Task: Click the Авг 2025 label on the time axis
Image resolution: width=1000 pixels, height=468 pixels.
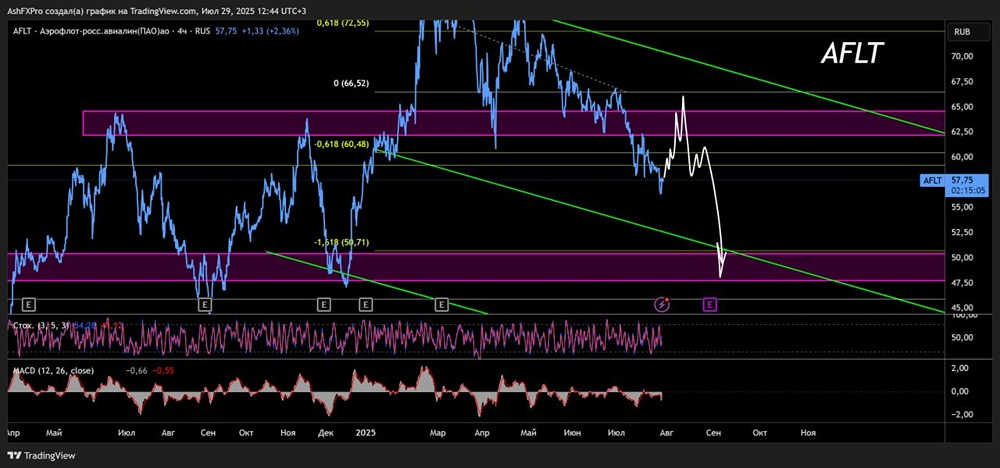Action: click(x=666, y=433)
